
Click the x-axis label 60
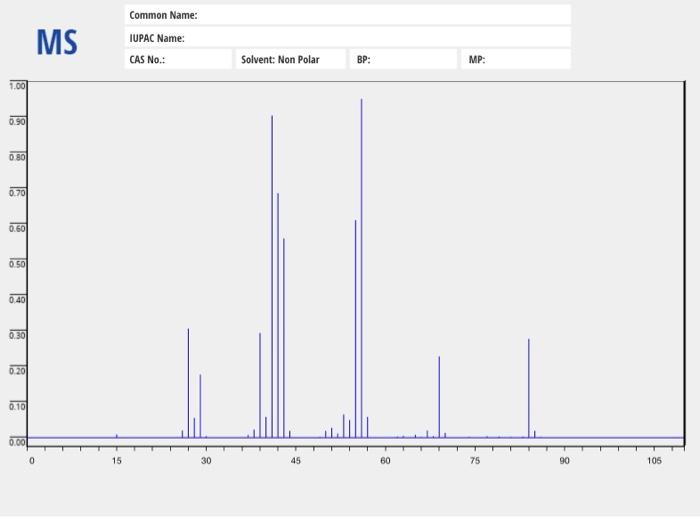(385, 461)
